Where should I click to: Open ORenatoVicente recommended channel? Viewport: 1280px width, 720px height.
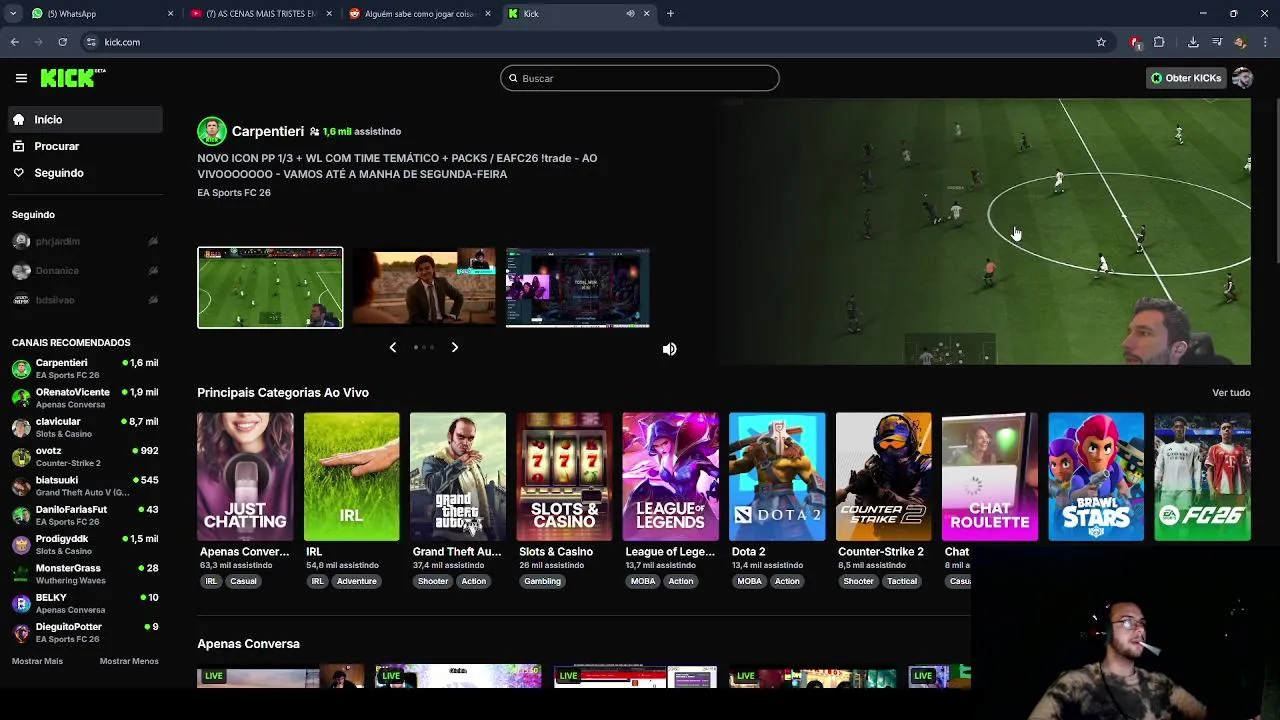pos(85,398)
